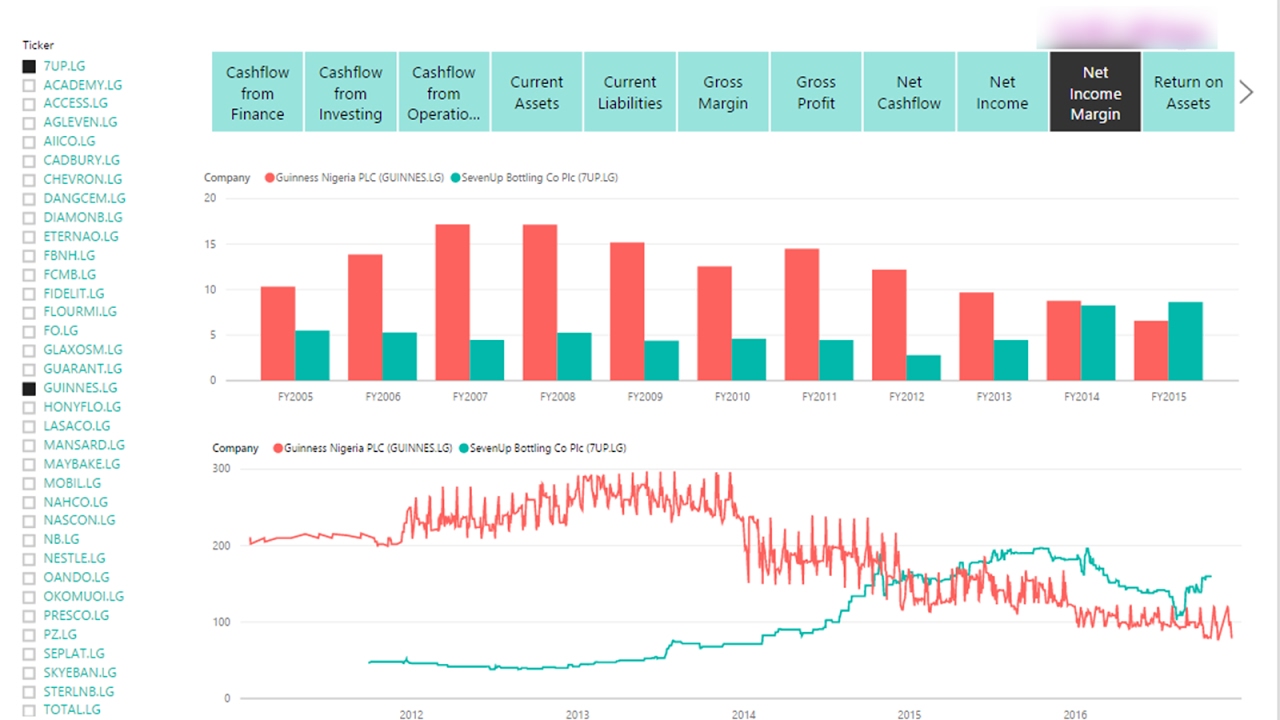Check the NESTLE.LG ticker checkbox

29,559
